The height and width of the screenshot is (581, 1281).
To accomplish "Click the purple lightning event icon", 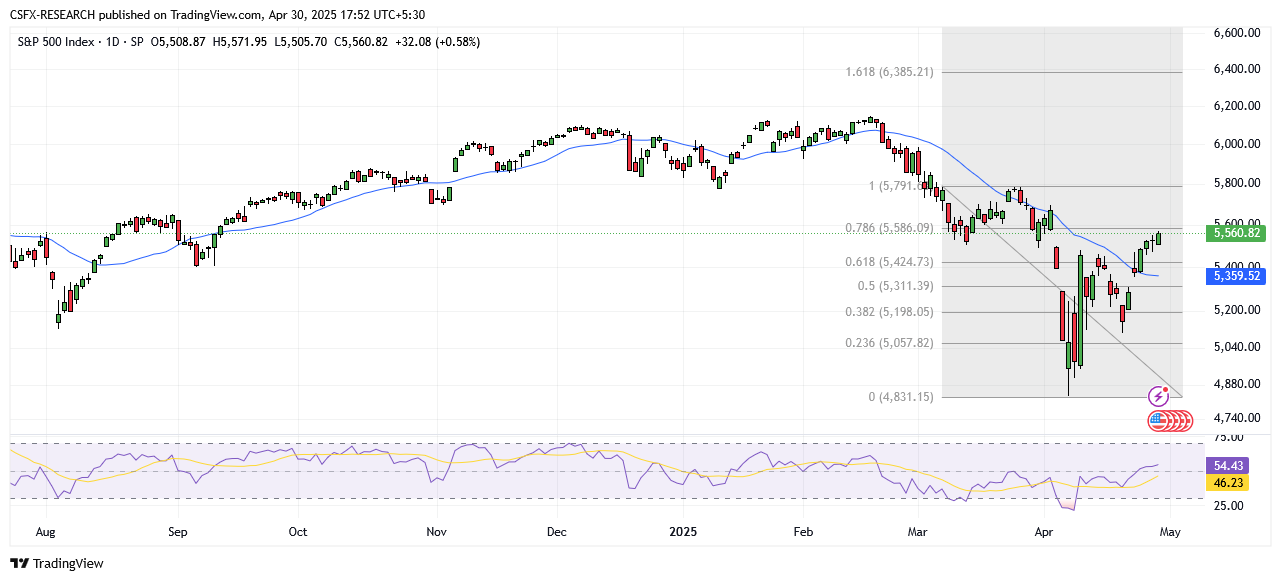I will pyautogui.click(x=1159, y=397).
